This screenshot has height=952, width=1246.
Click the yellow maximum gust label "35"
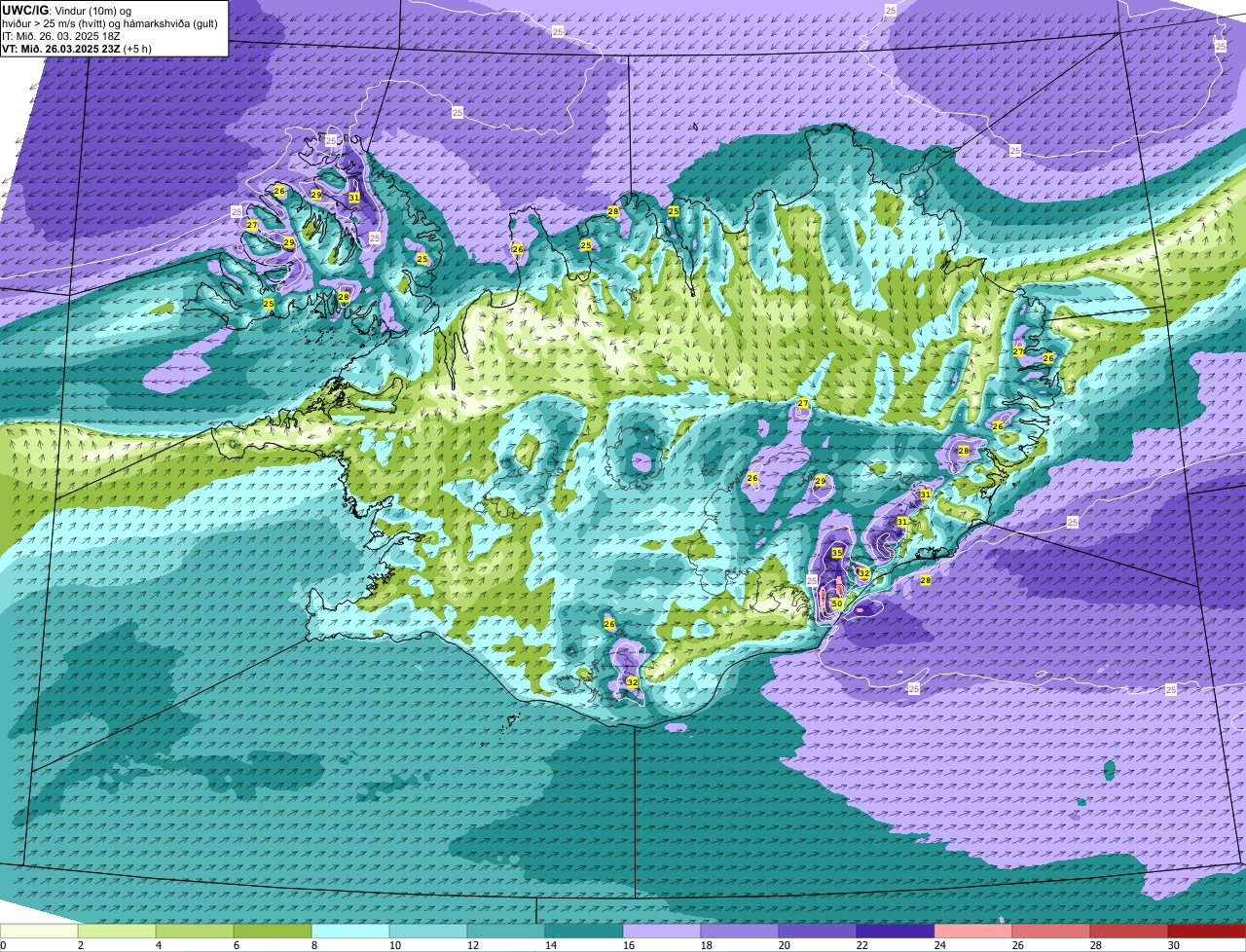coord(837,553)
